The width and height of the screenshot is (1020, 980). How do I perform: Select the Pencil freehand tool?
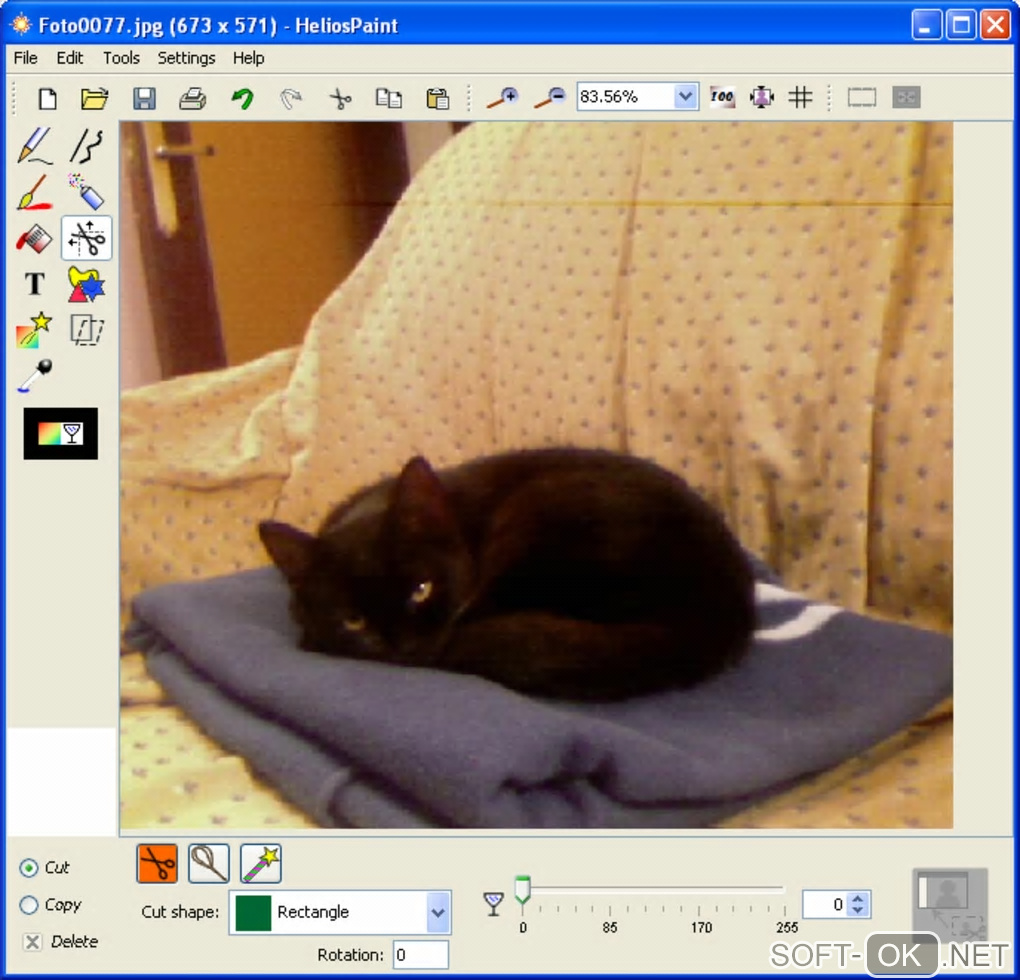35,145
